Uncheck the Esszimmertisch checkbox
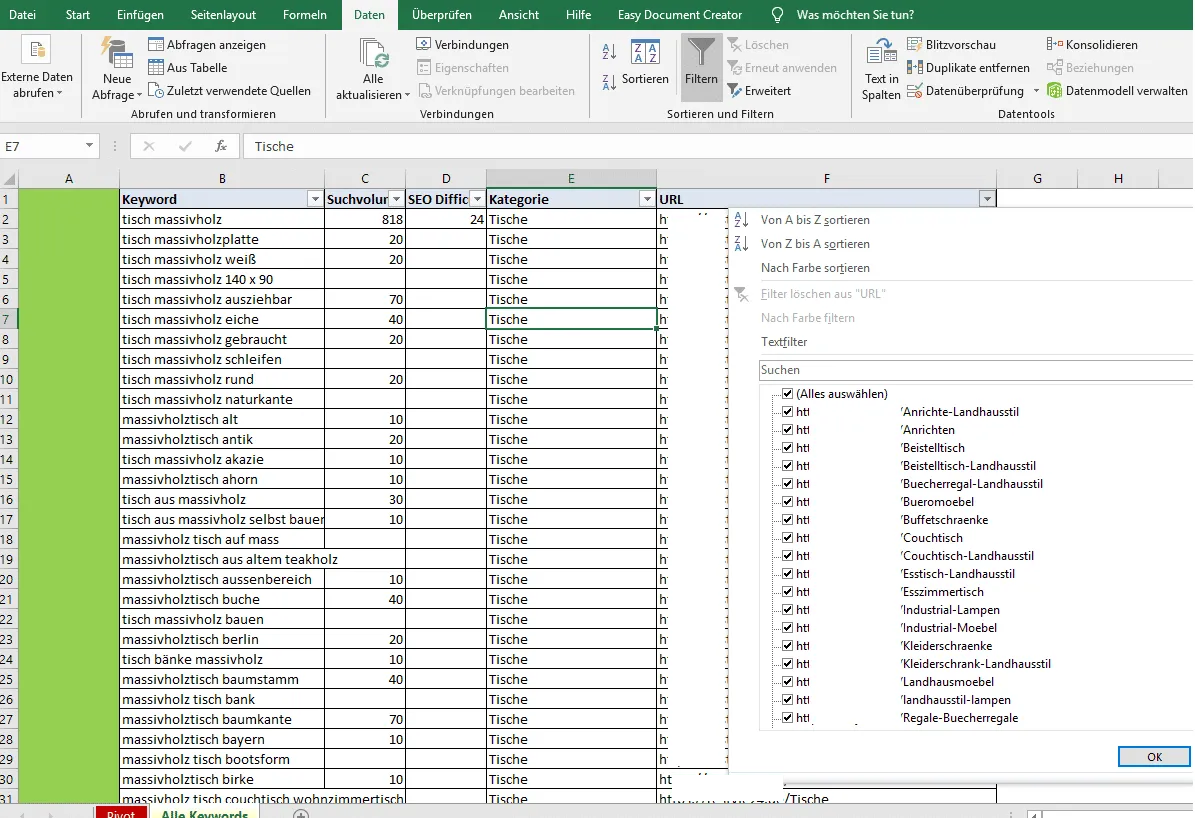 click(787, 592)
